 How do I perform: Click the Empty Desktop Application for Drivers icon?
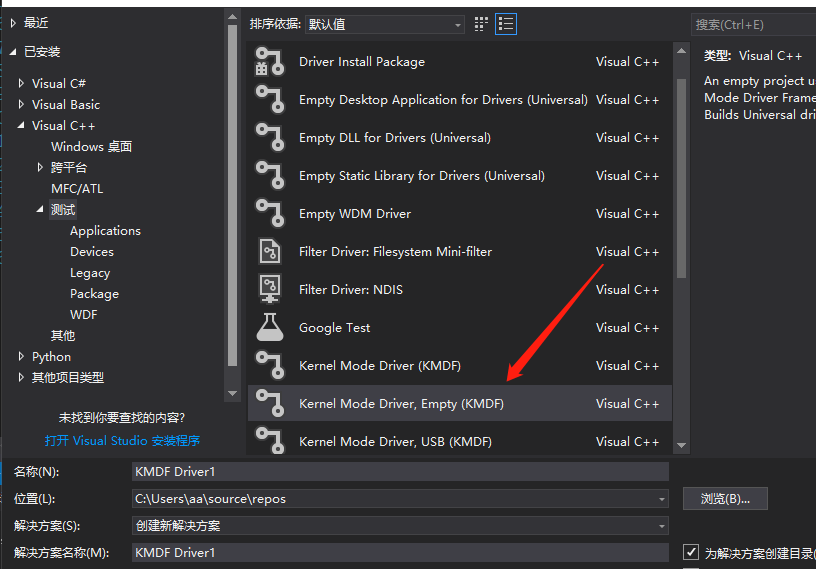click(270, 99)
